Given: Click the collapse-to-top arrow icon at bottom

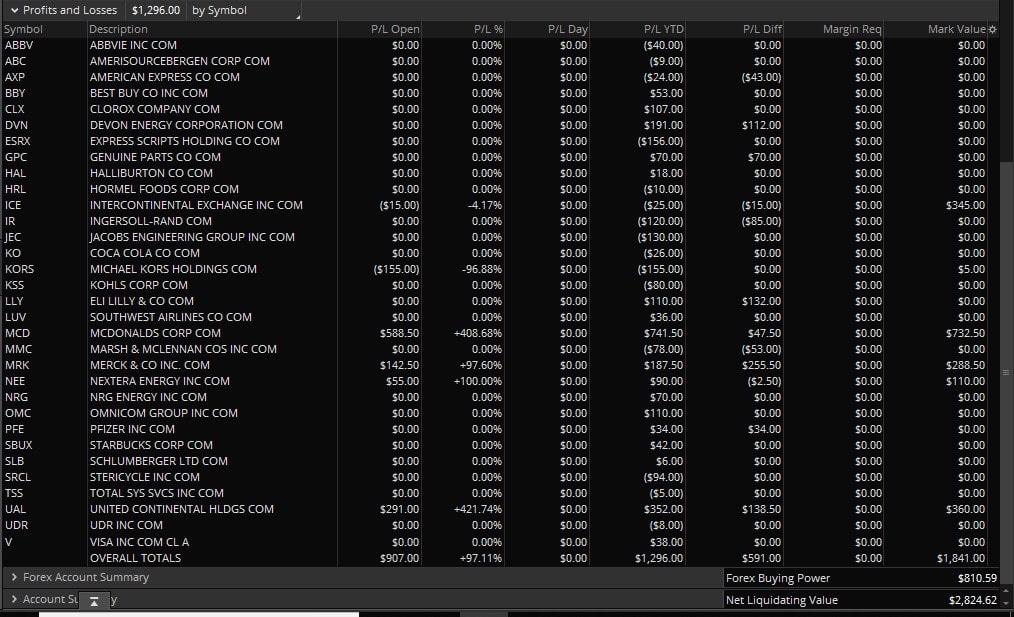Looking at the screenshot, I should click(x=94, y=601).
